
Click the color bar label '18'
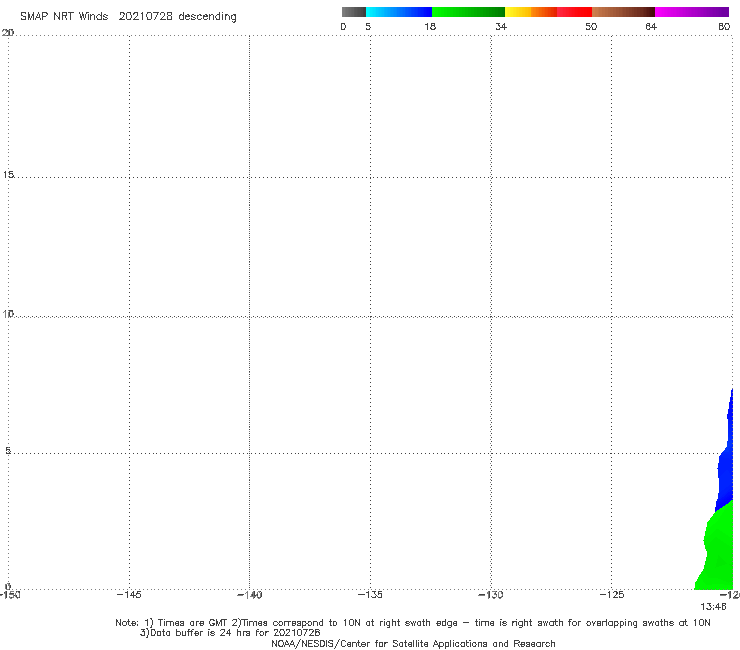point(430,26)
